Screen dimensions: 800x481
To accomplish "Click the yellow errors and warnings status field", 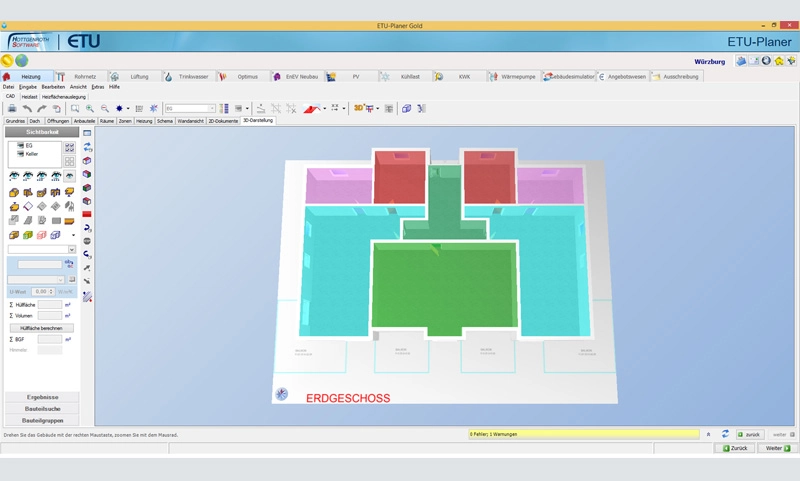I will (583, 434).
